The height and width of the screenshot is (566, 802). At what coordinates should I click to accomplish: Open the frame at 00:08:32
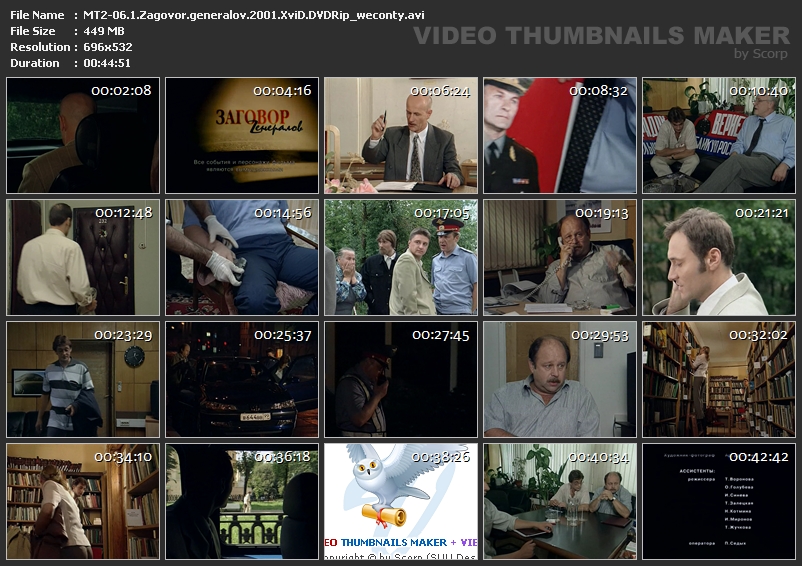[560, 135]
